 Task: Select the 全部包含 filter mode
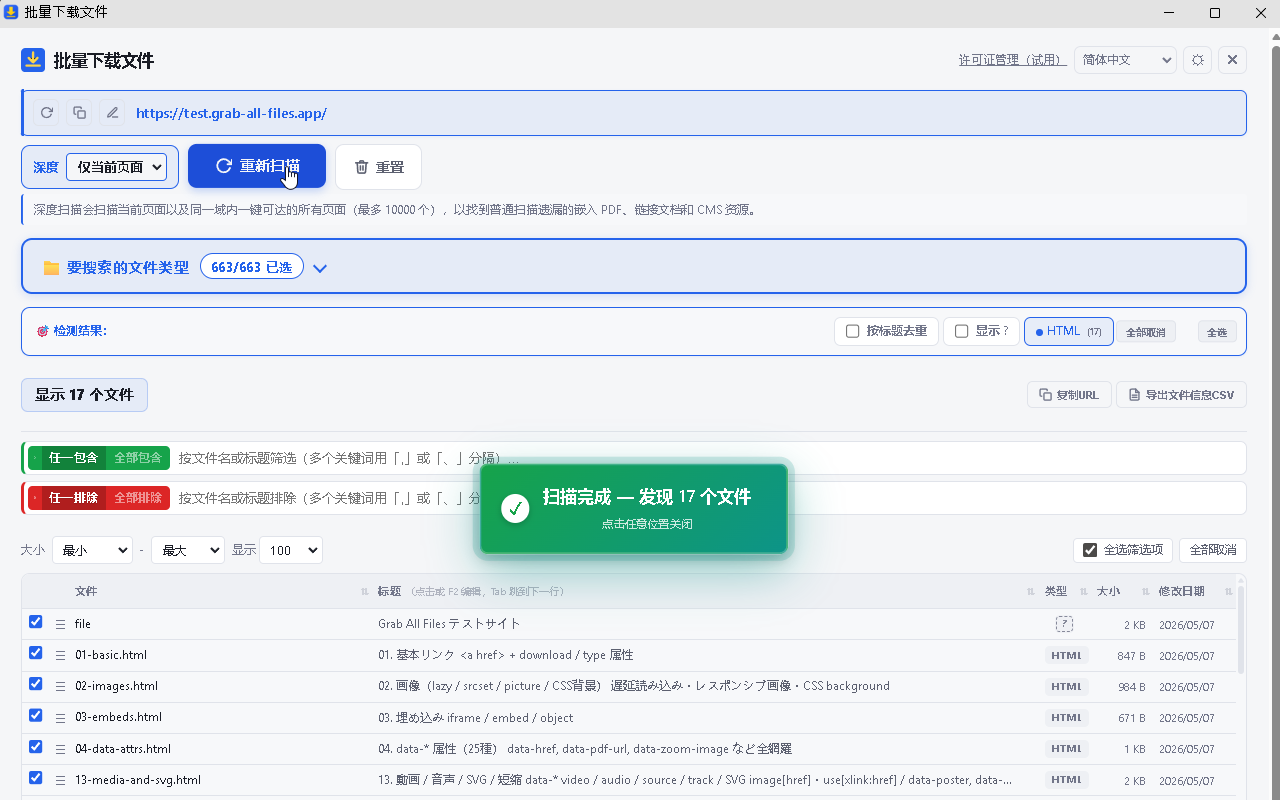(x=138, y=458)
